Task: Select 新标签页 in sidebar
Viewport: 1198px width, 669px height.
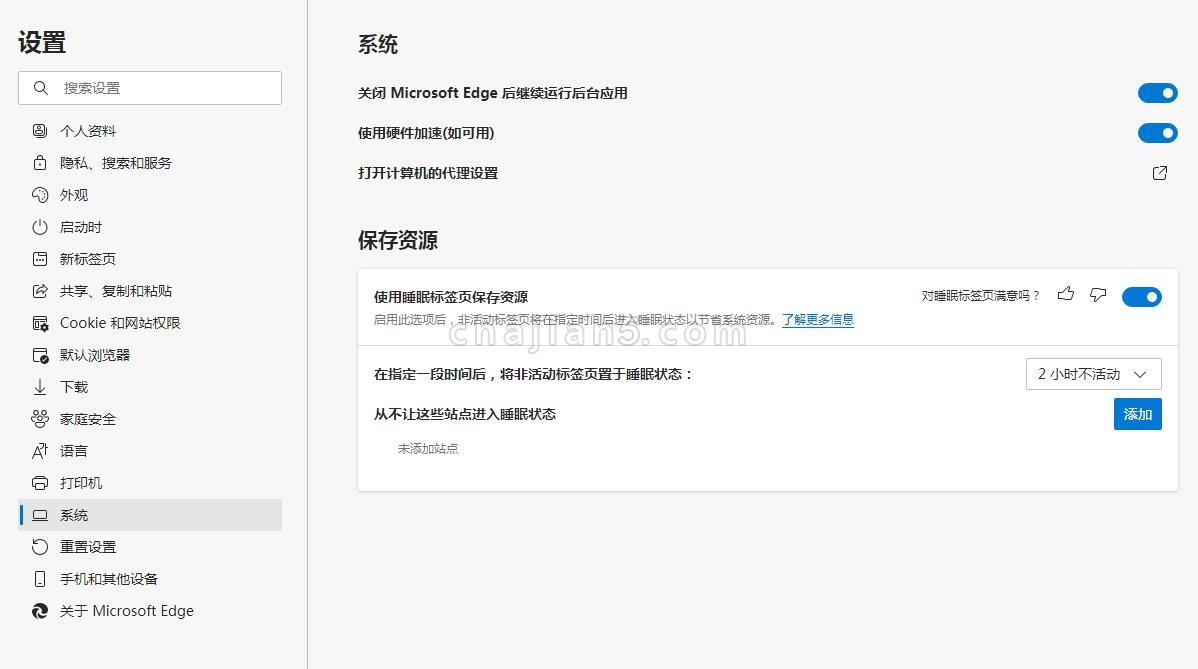Action: (x=150, y=259)
